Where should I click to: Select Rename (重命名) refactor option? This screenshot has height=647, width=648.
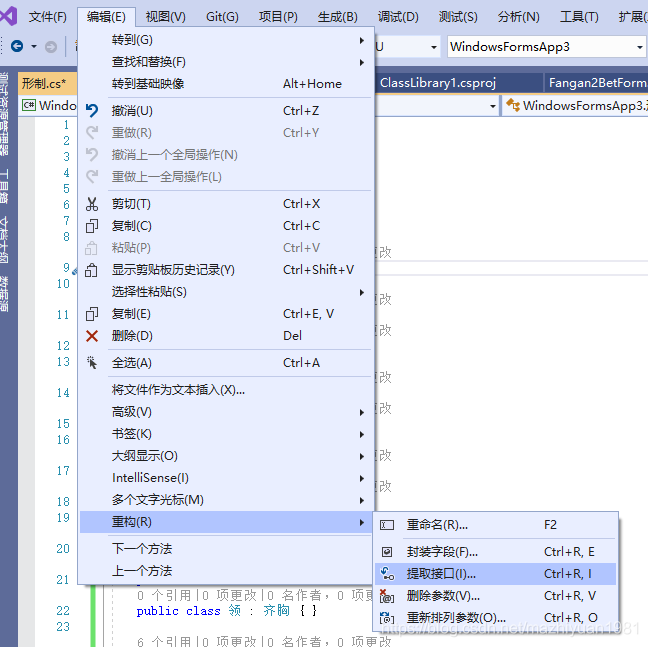point(437,525)
